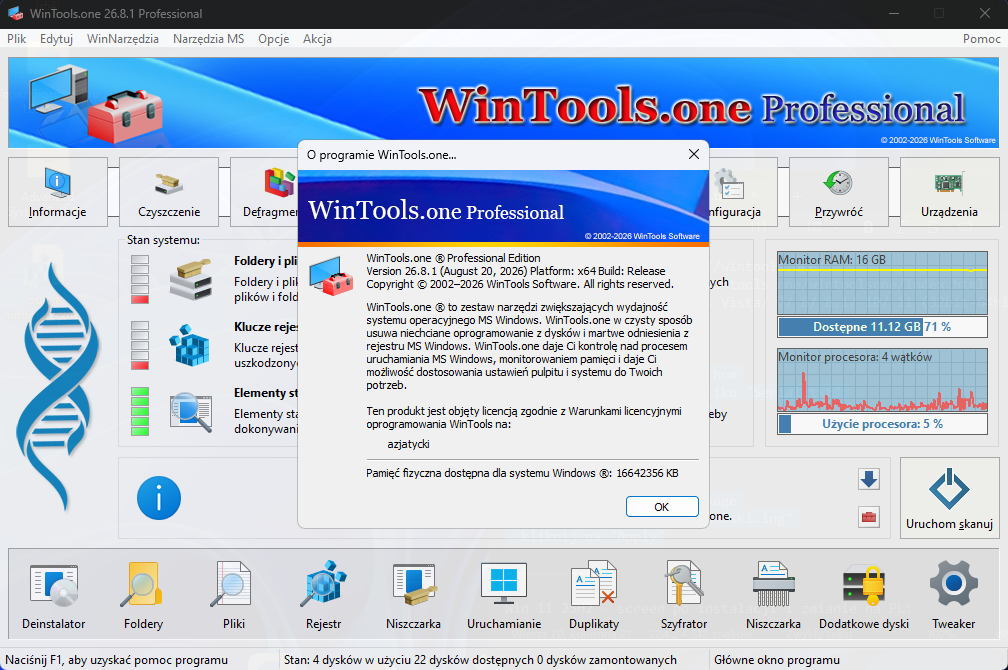Screen dimensions: 1008x670
Task: Open the Foldery scanner tool
Action: coord(143,595)
